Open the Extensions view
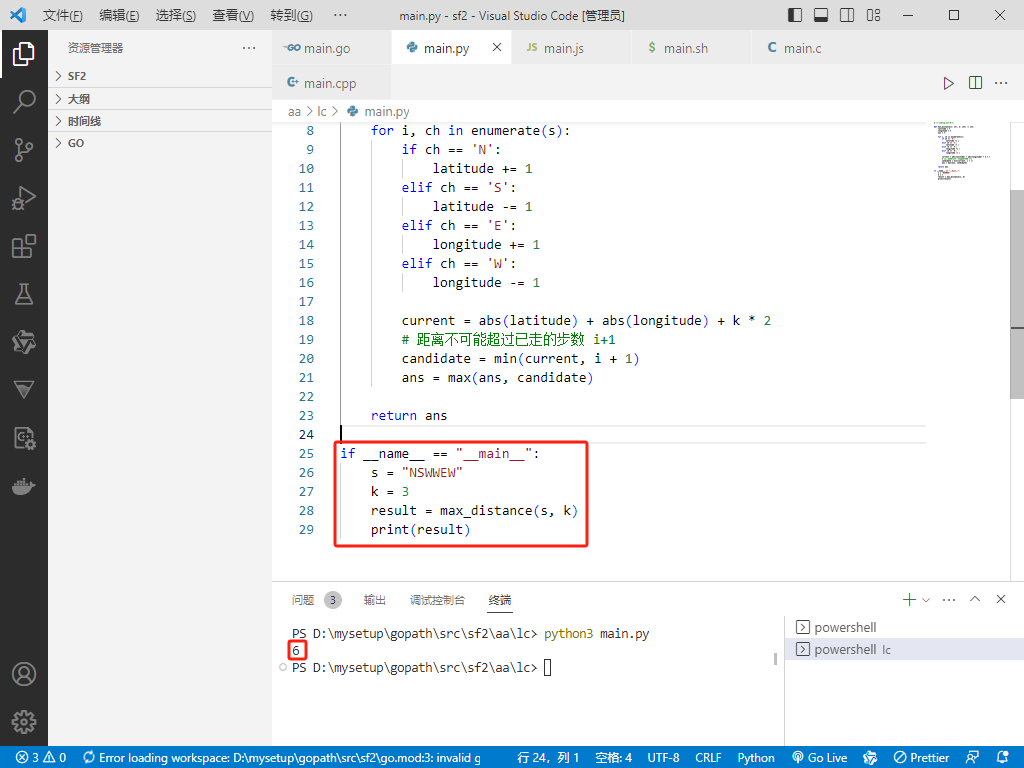 point(24,246)
